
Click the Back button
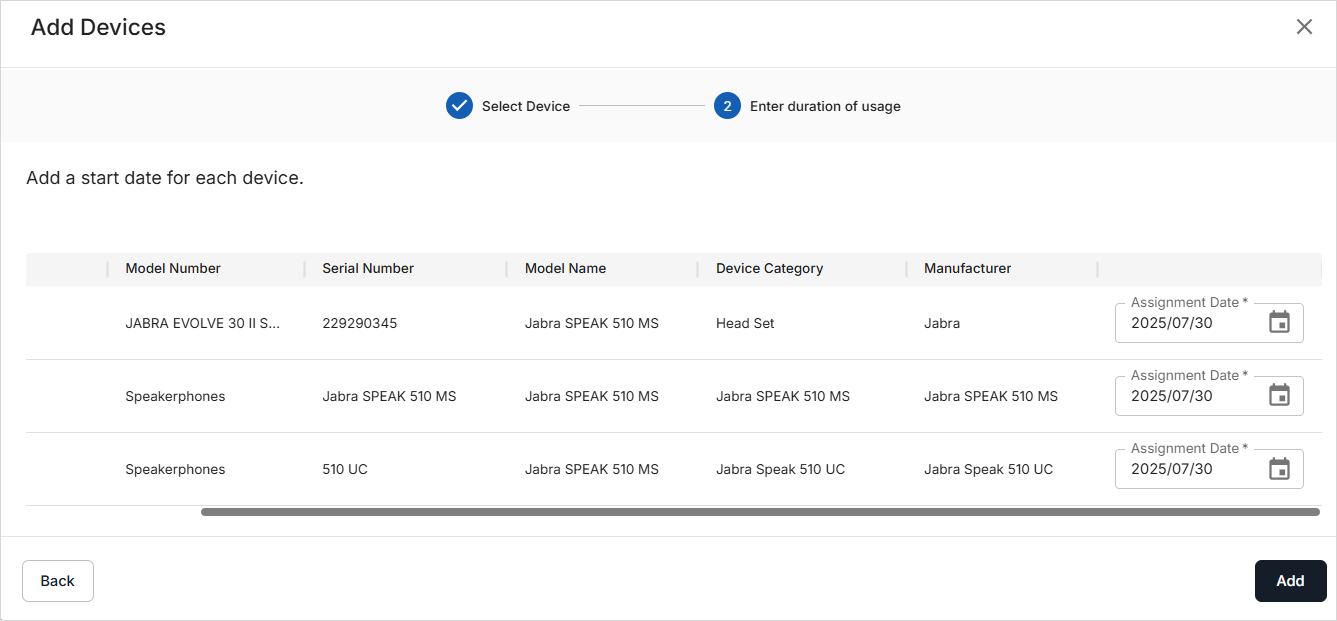[x=58, y=581]
